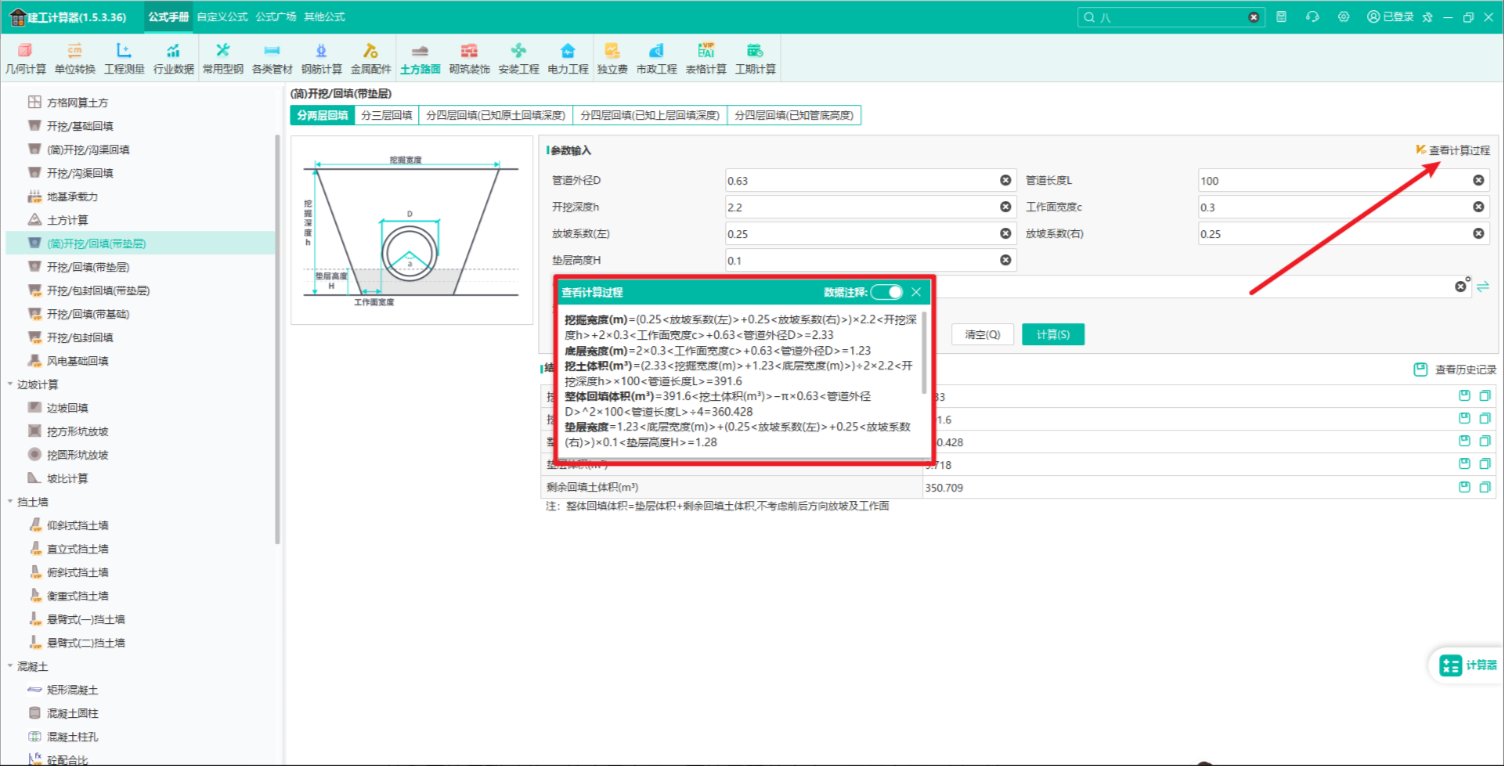Collapse the 混凝土 tree group
The width and height of the screenshot is (1504, 766).
pos(11,666)
